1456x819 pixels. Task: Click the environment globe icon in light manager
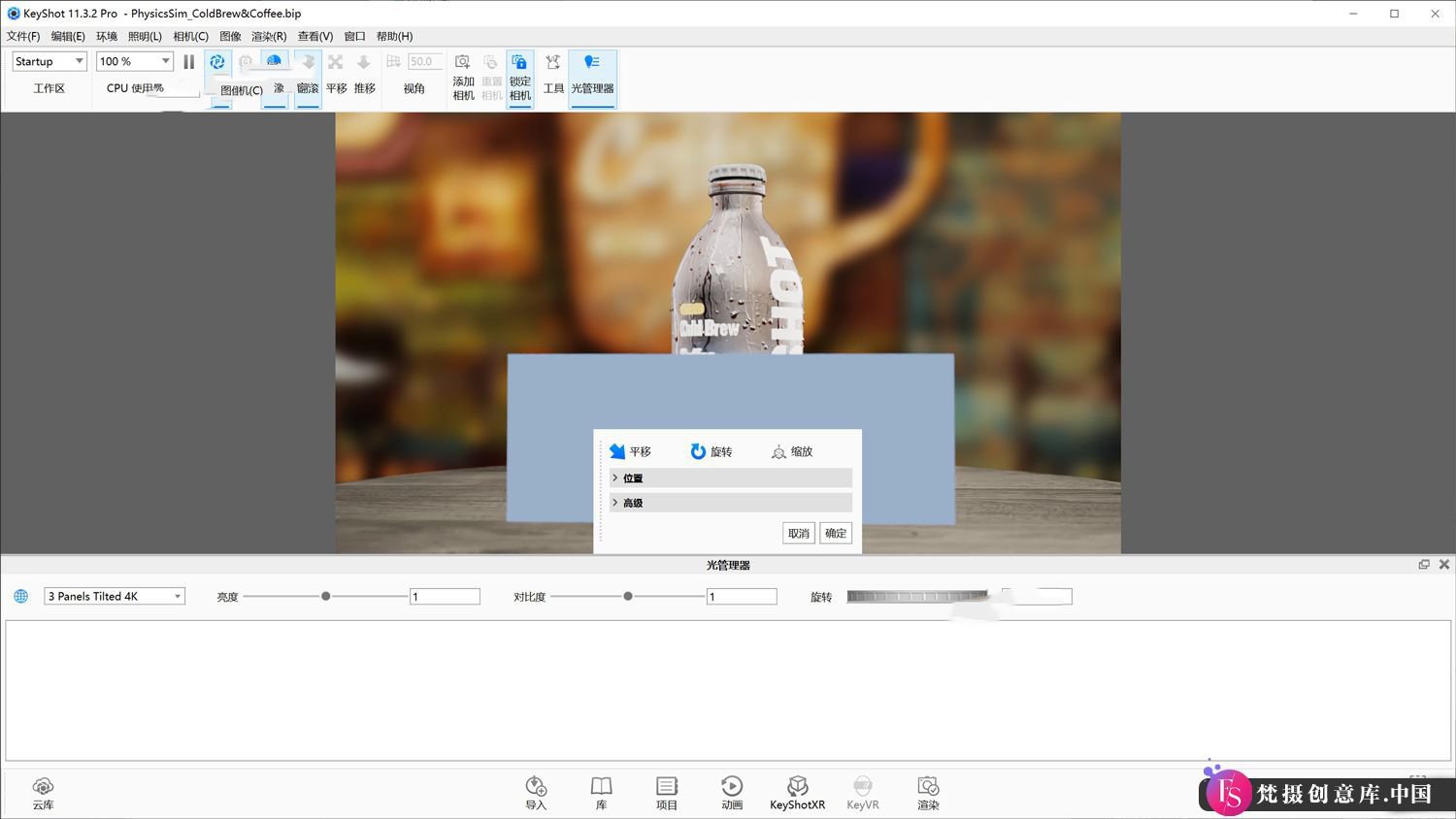(20, 596)
